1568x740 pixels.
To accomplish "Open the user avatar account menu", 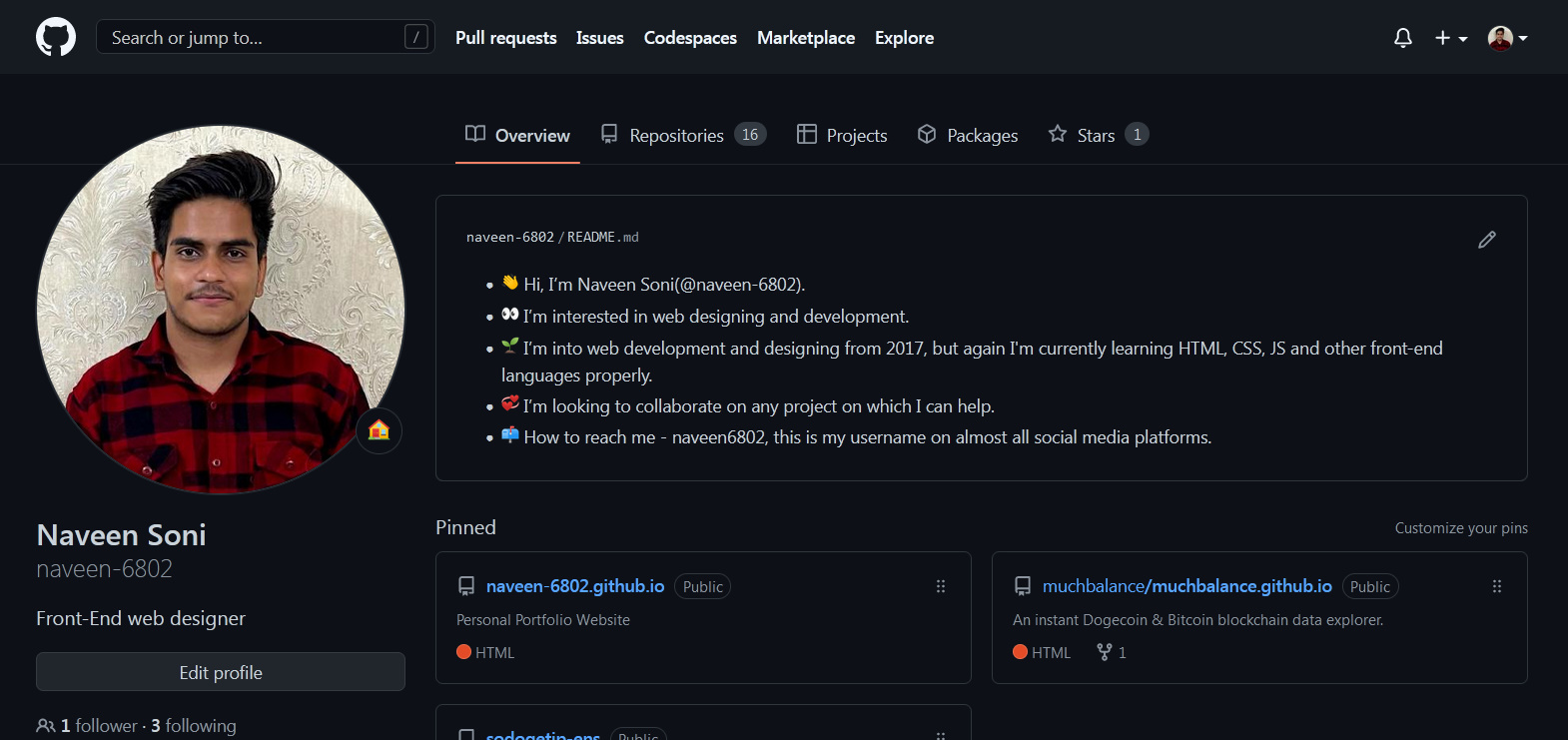I will pyautogui.click(x=1508, y=38).
